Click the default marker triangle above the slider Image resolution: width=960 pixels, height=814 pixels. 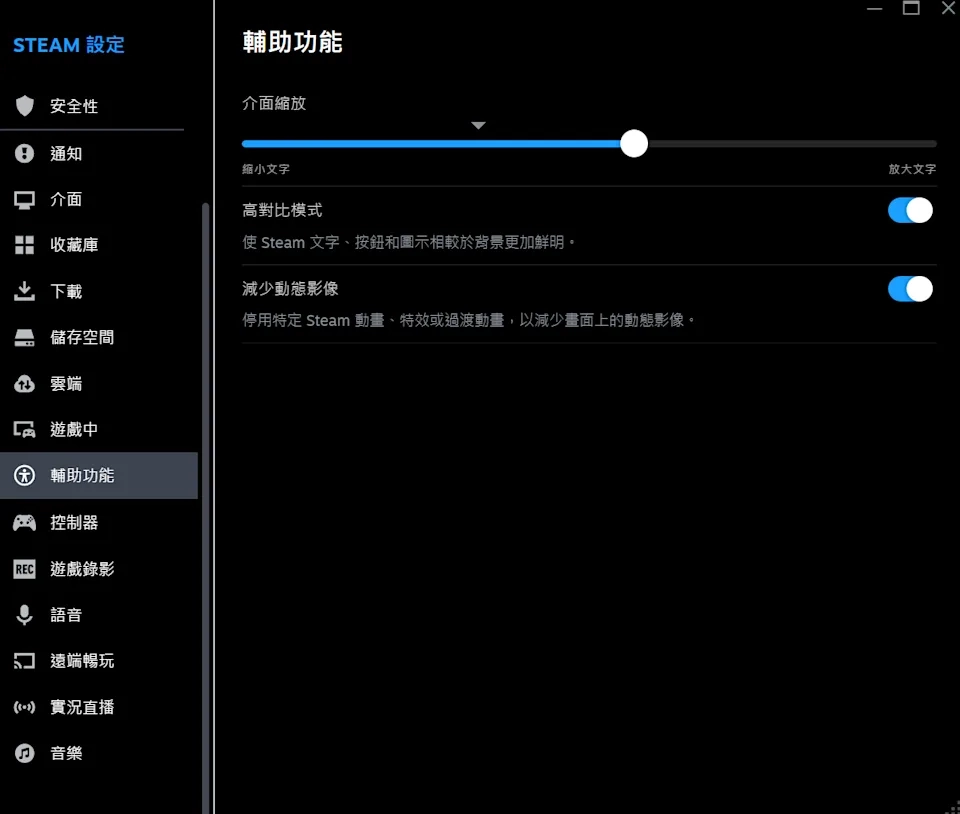478,126
